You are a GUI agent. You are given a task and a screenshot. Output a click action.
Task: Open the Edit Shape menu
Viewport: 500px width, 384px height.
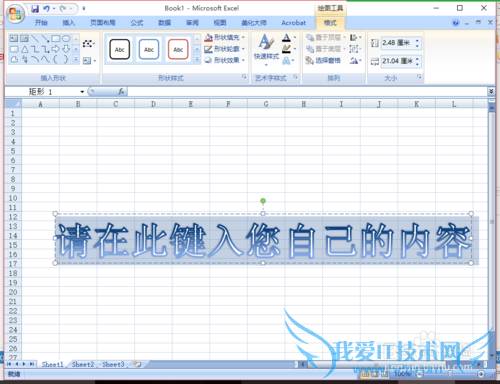point(89,43)
